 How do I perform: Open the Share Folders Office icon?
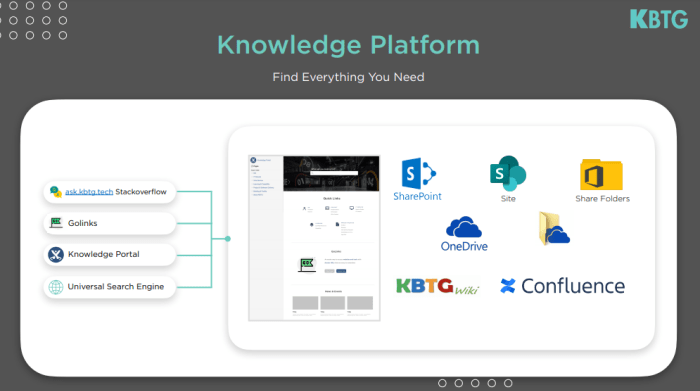coord(601,175)
